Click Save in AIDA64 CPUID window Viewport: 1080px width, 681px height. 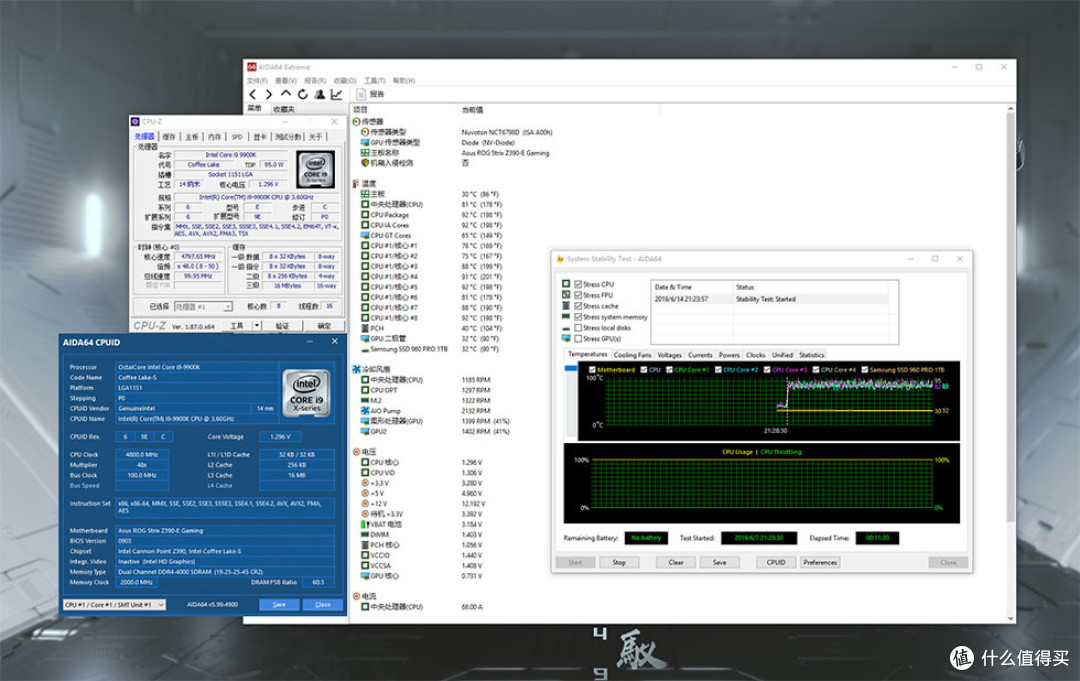pos(279,605)
